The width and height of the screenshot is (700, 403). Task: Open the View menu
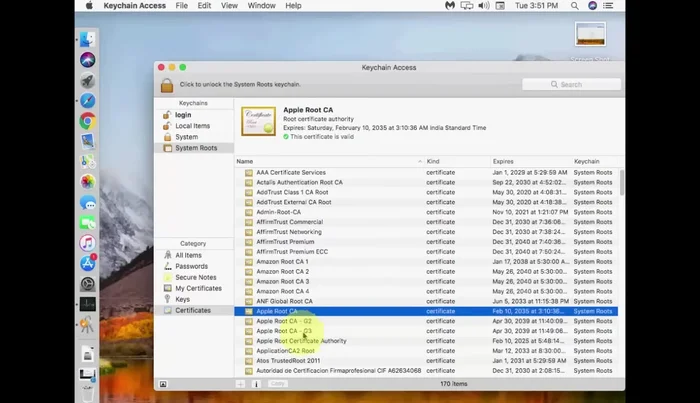(230, 6)
